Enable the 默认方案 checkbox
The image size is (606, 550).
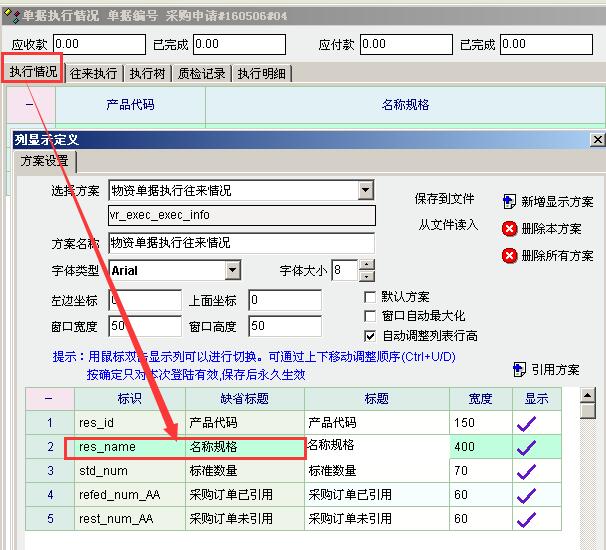(x=371, y=297)
